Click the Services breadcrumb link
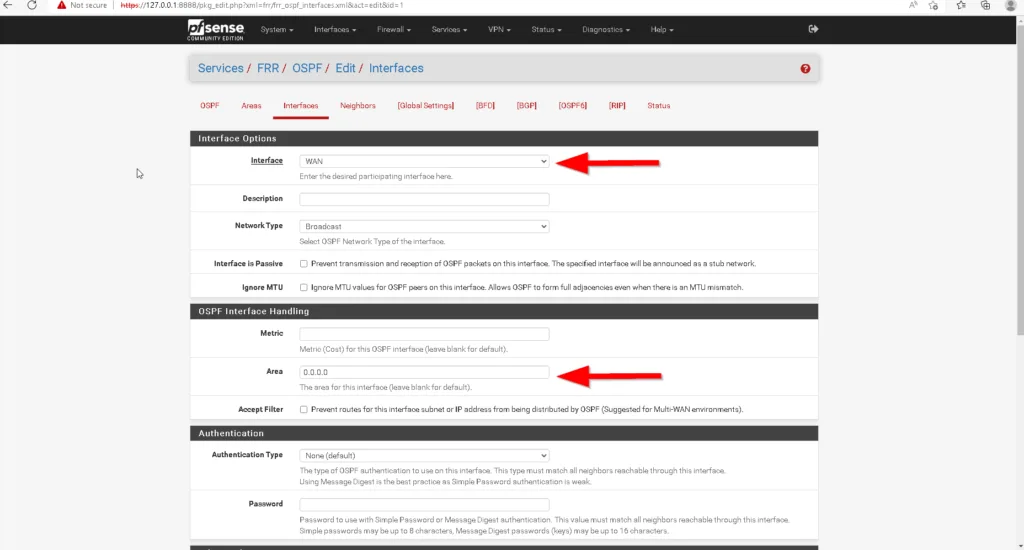 tap(221, 69)
